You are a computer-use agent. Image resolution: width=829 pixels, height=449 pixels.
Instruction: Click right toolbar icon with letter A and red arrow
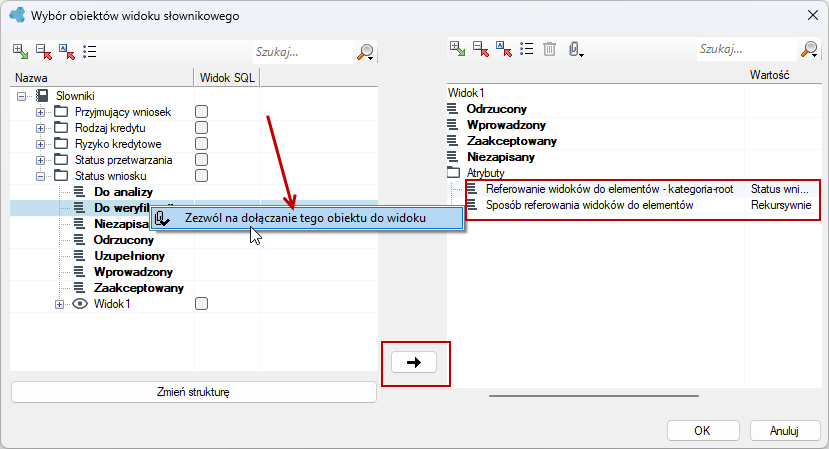[x=504, y=49]
